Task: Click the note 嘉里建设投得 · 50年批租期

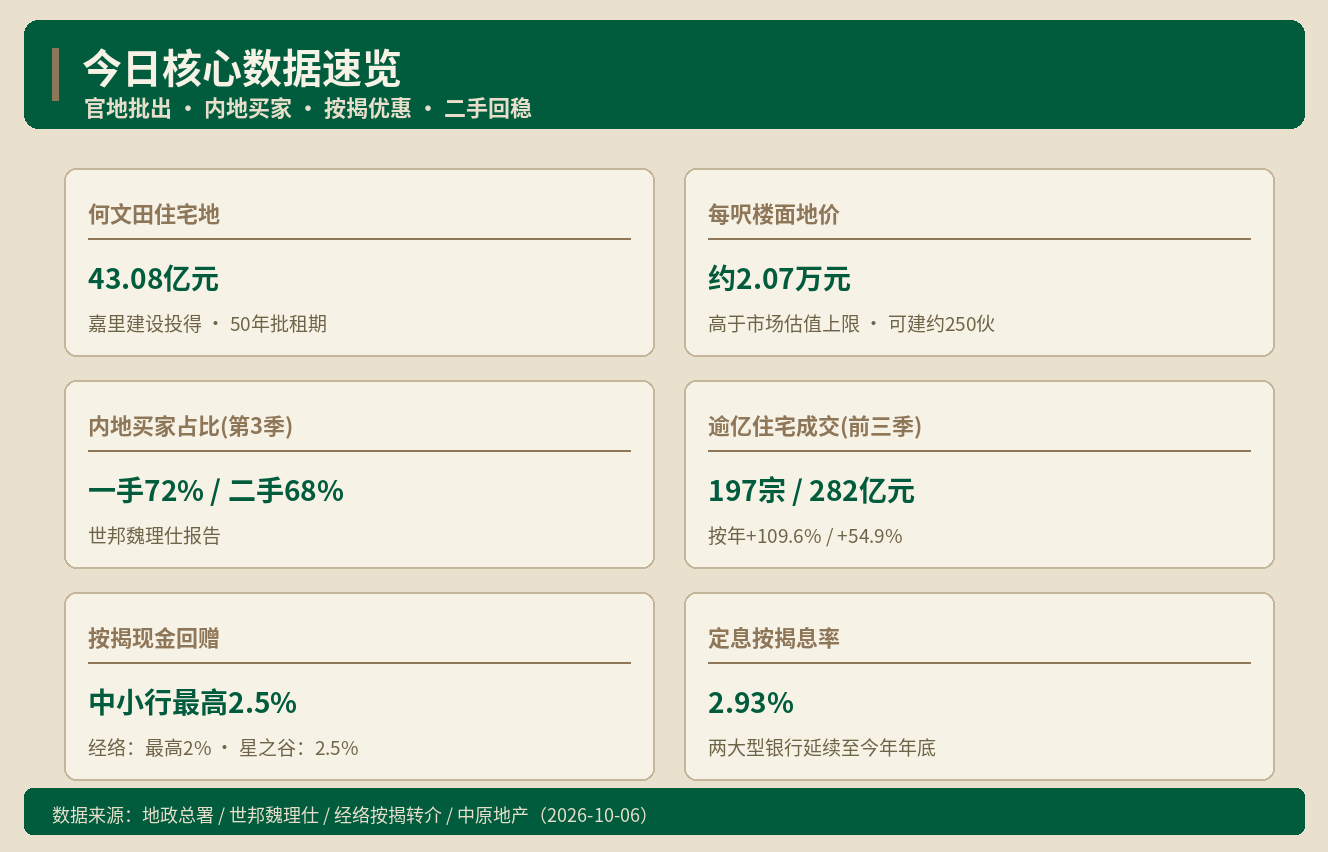Action: tap(208, 324)
